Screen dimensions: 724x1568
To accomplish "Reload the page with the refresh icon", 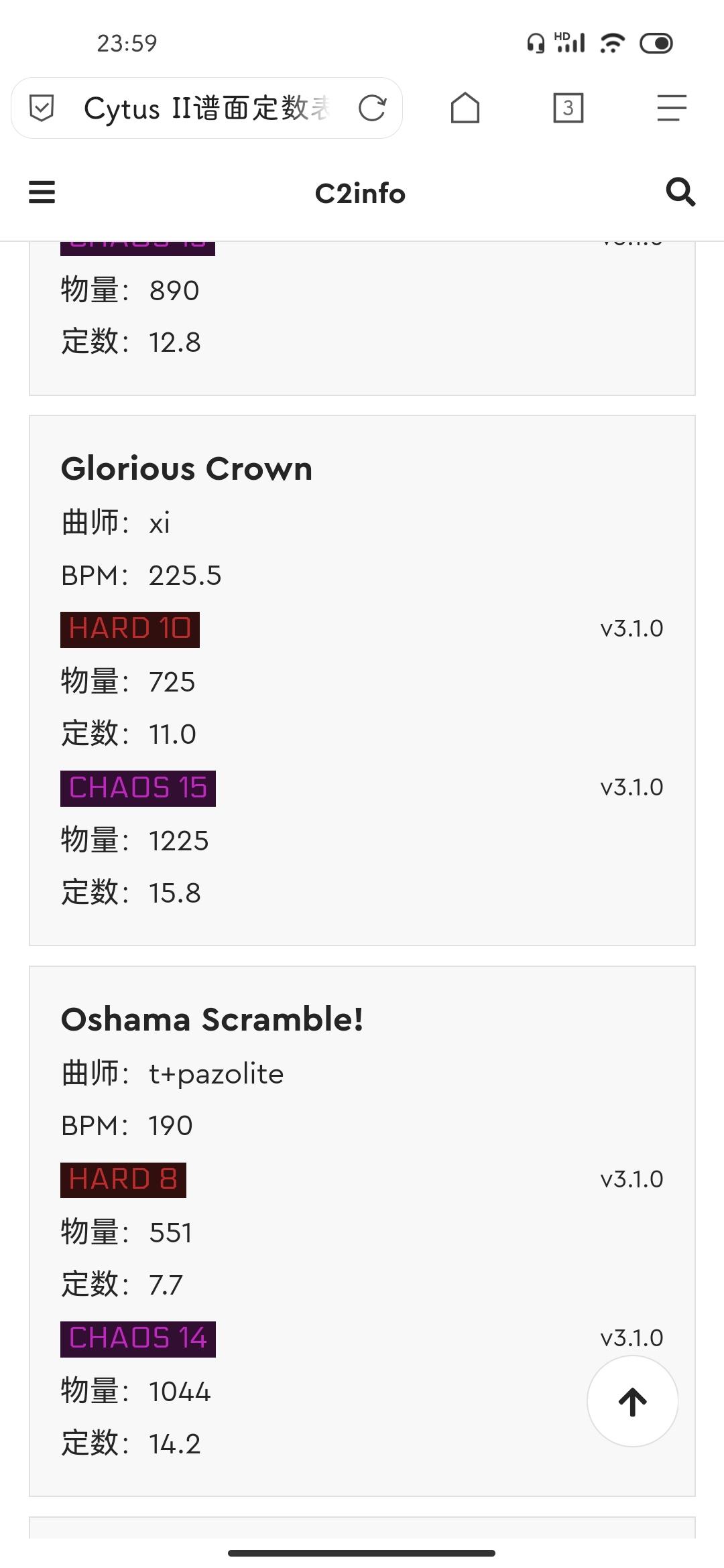I will 372,108.
